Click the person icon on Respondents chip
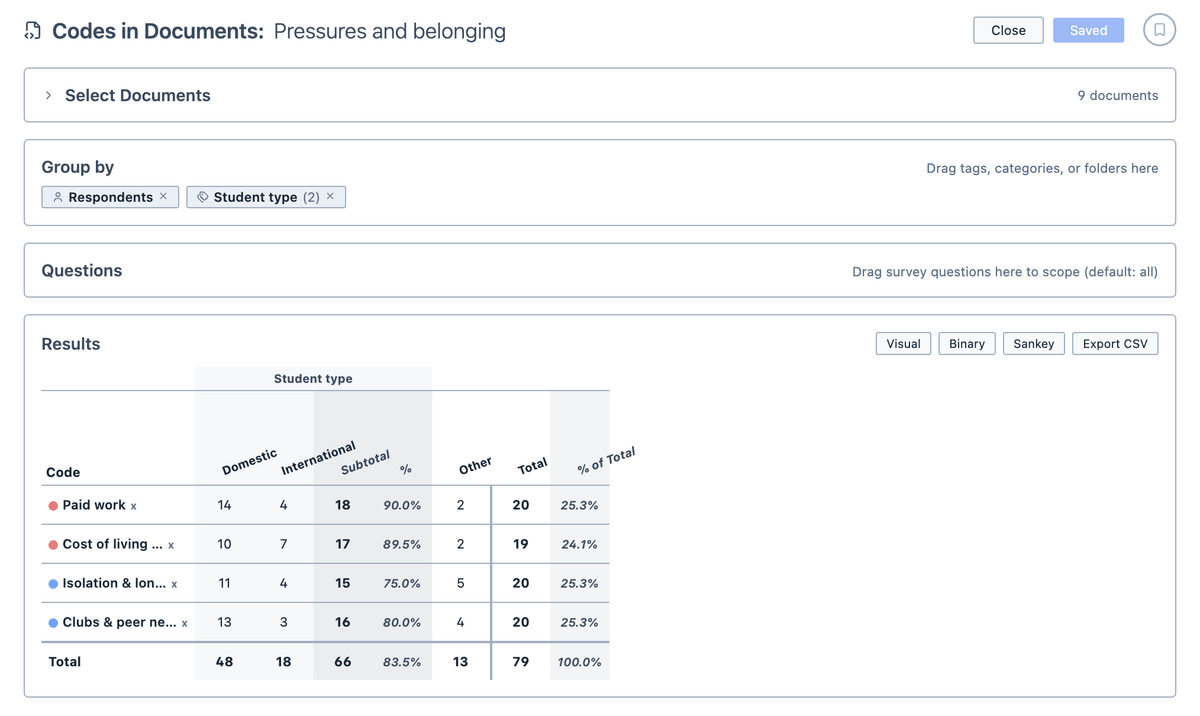The height and width of the screenshot is (716, 1200). click(x=58, y=197)
